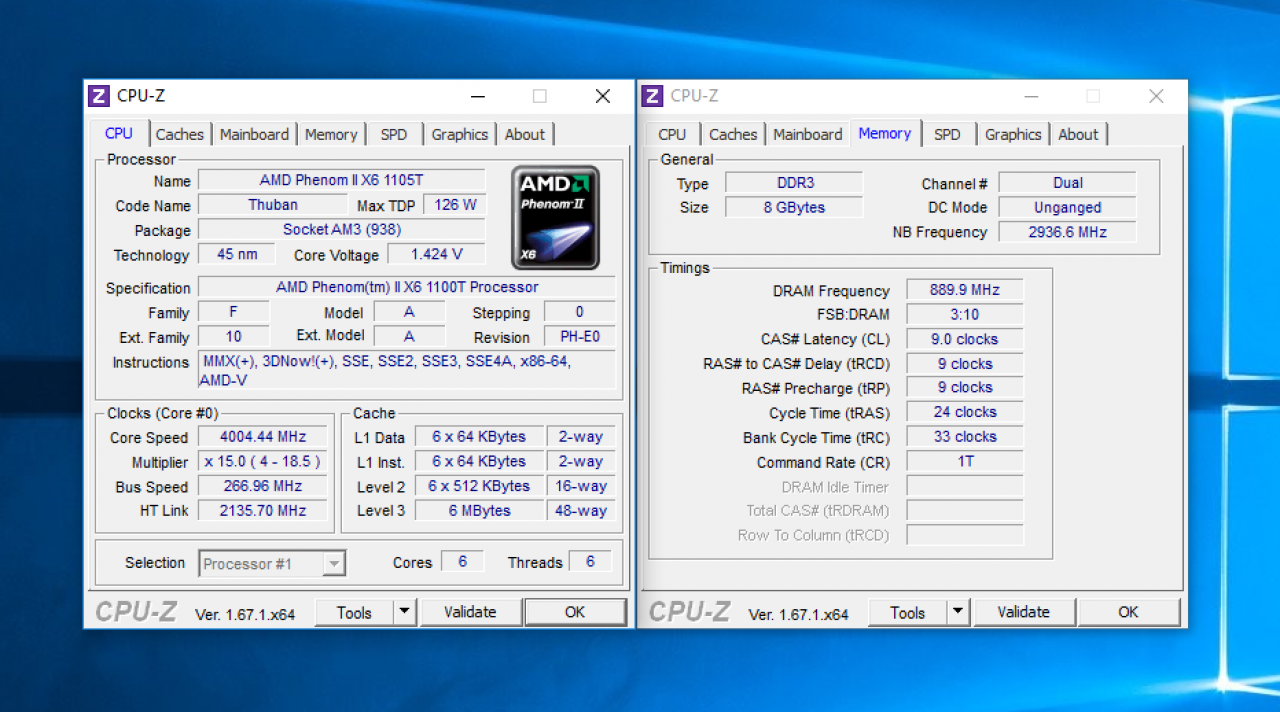Open the Caches tab in right CPU-Z window
The image size is (1280, 712).
(x=733, y=134)
